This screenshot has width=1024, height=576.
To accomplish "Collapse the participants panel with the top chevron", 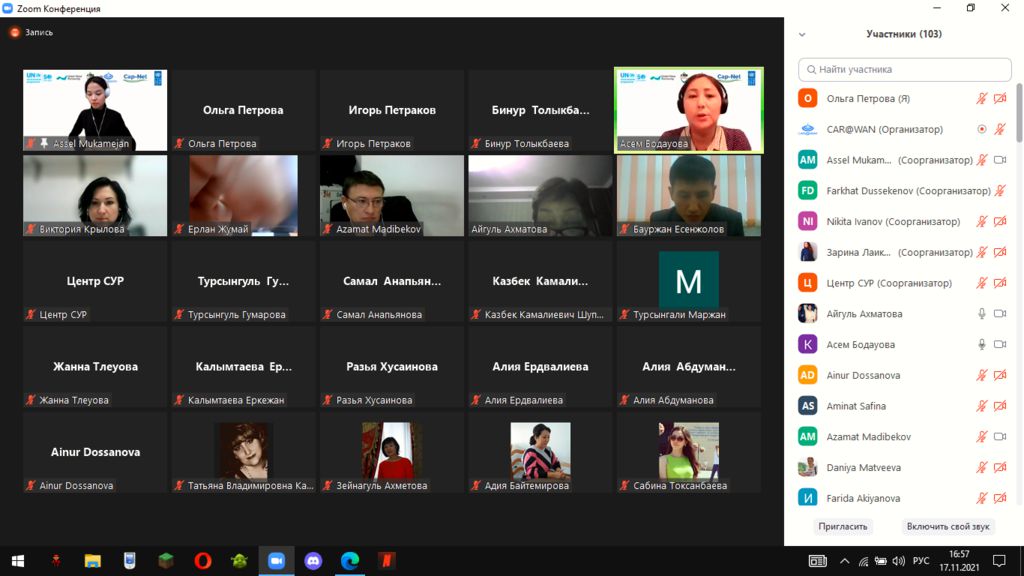I will (x=802, y=34).
